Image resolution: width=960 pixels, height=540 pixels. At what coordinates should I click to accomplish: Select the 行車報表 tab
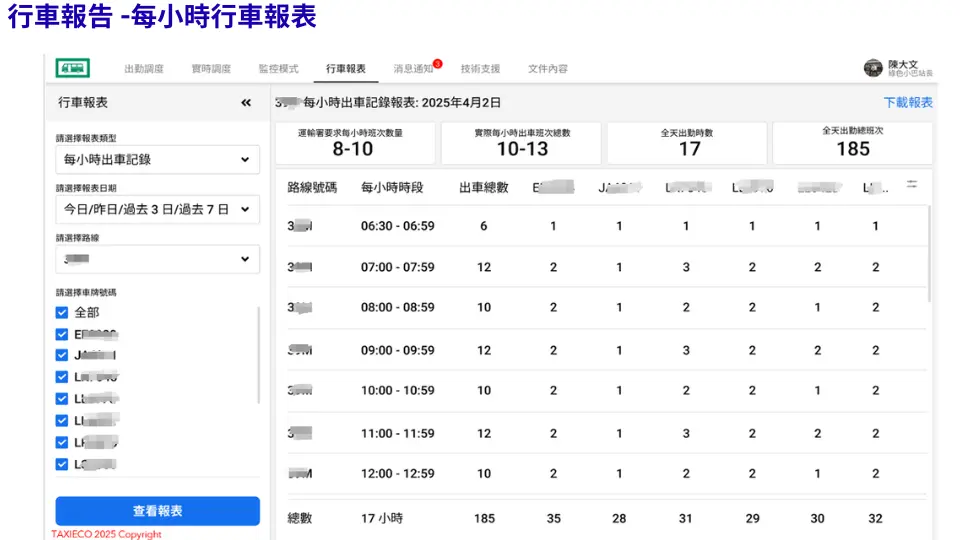click(346, 69)
